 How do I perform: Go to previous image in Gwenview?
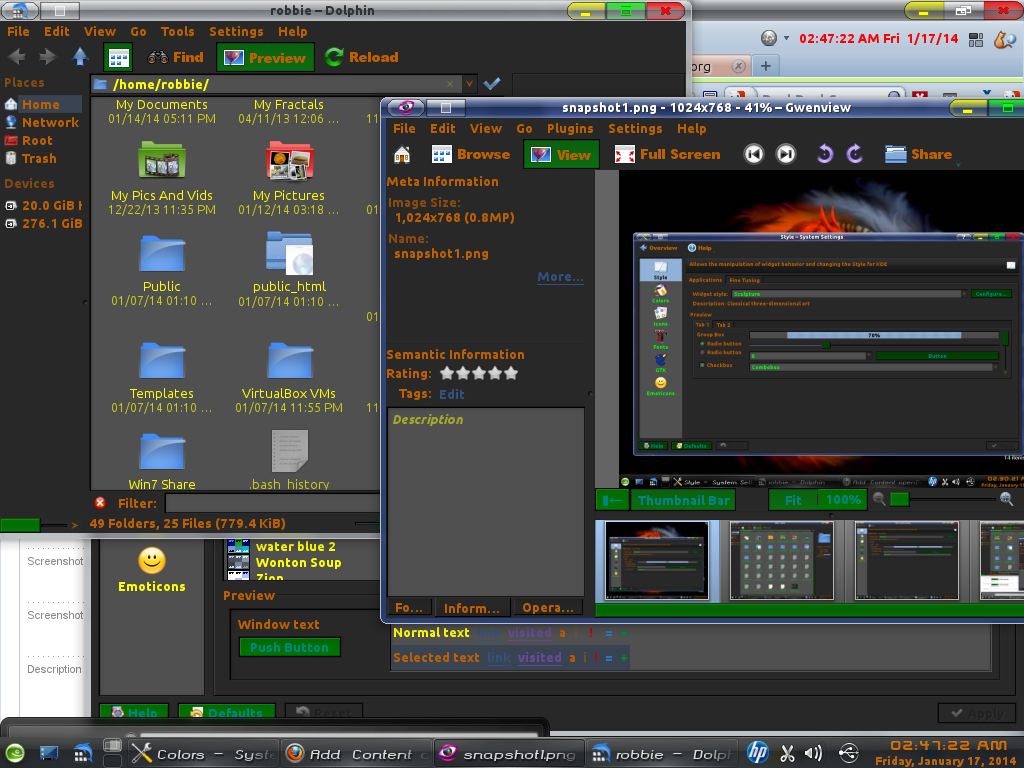click(x=754, y=154)
